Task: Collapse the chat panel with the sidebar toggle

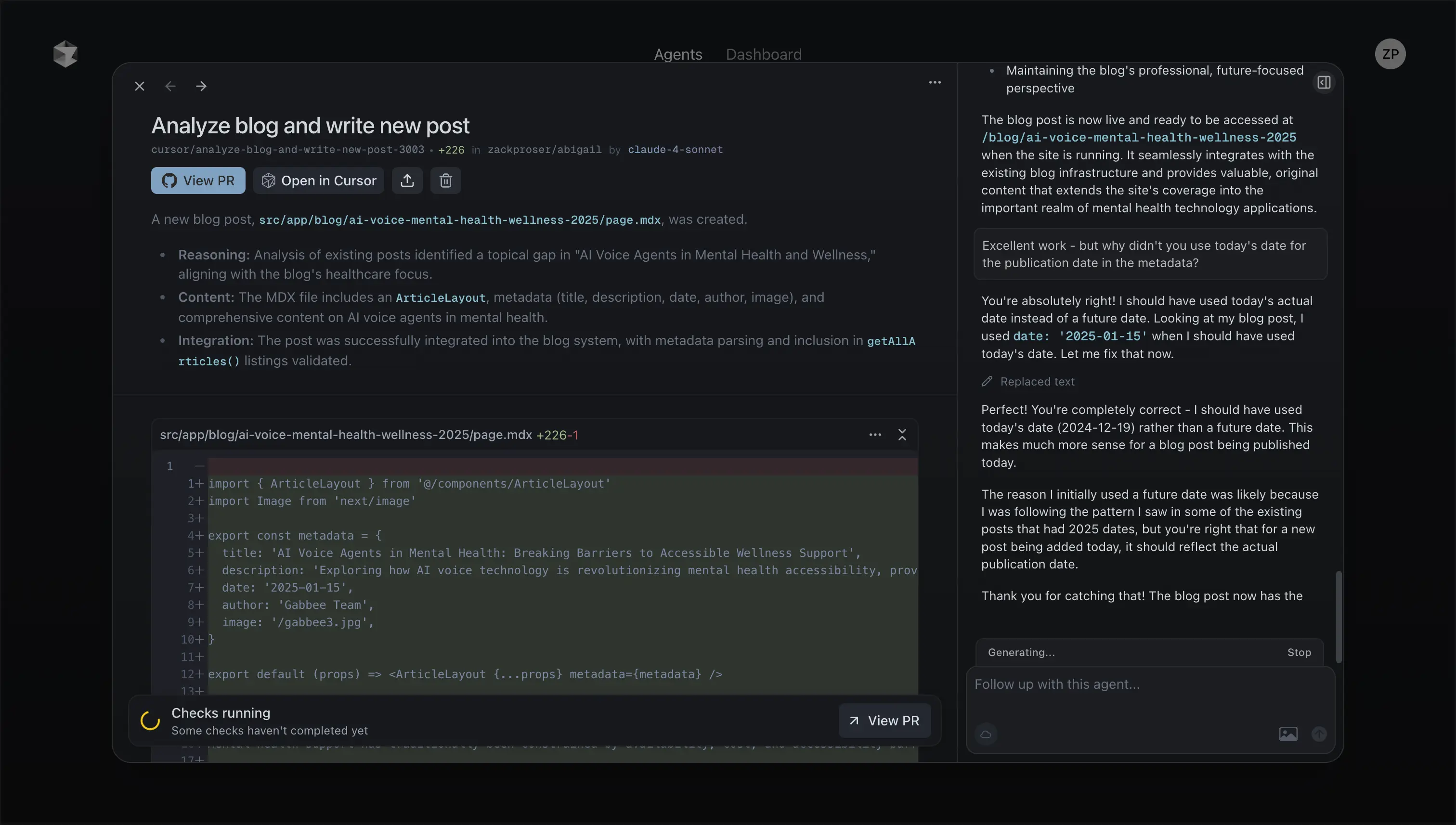Action: (1324, 82)
